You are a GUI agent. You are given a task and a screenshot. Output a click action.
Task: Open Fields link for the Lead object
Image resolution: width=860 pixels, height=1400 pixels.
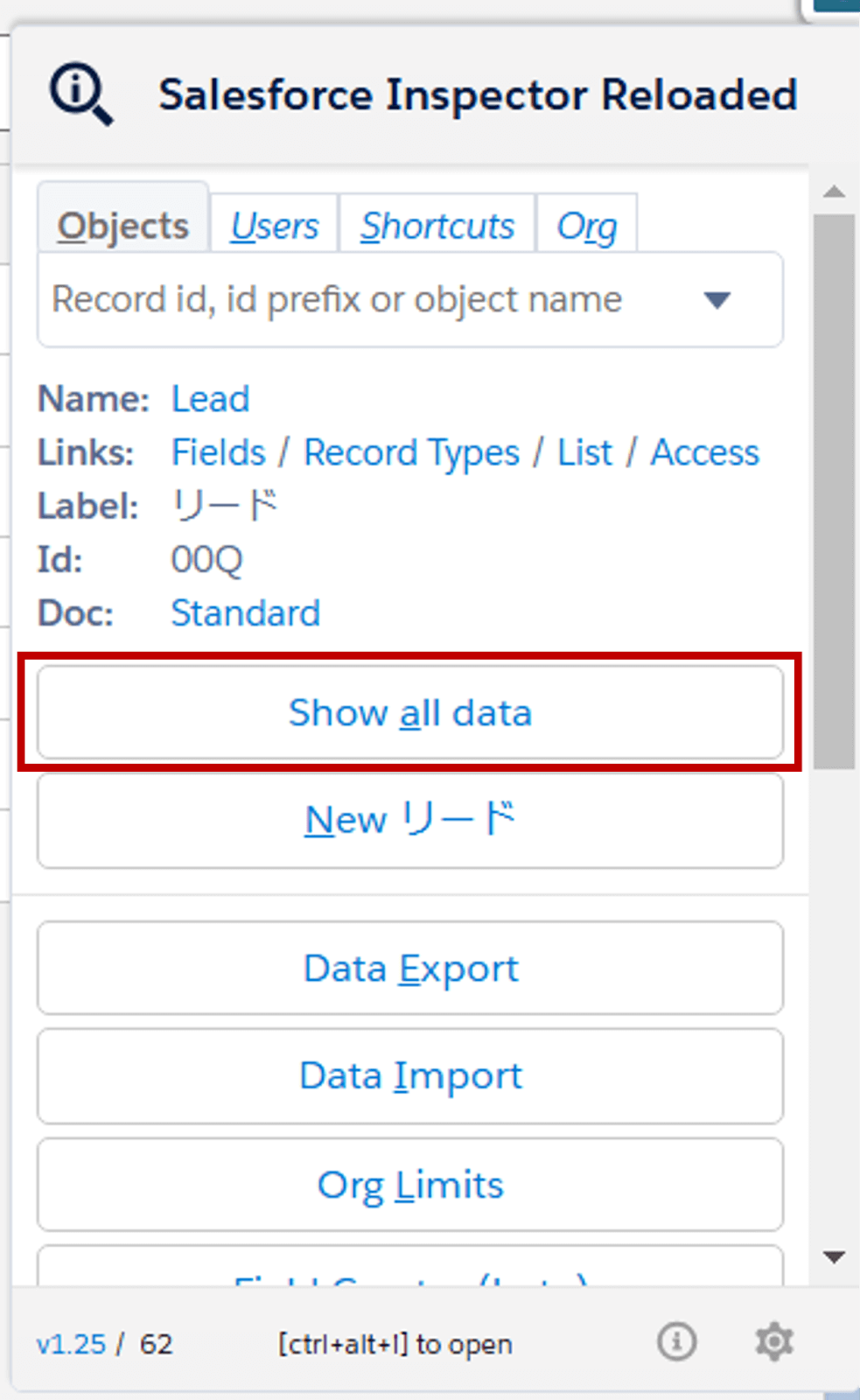[218, 452]
